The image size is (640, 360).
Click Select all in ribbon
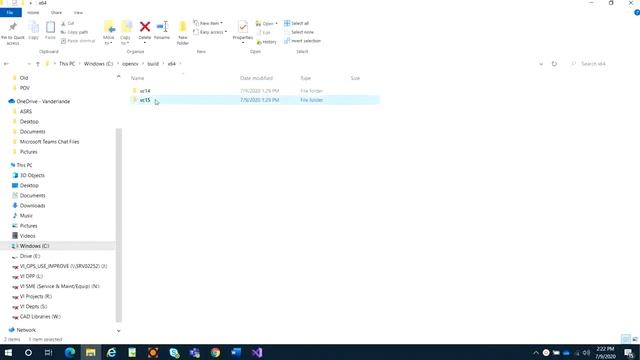(x=296, y=23)
